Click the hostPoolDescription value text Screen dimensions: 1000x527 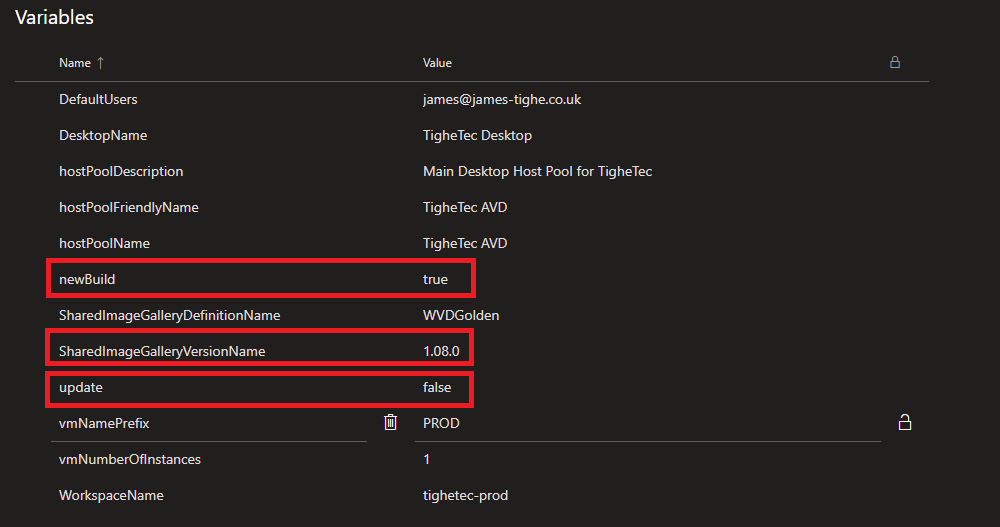click(x=537, y=171)
